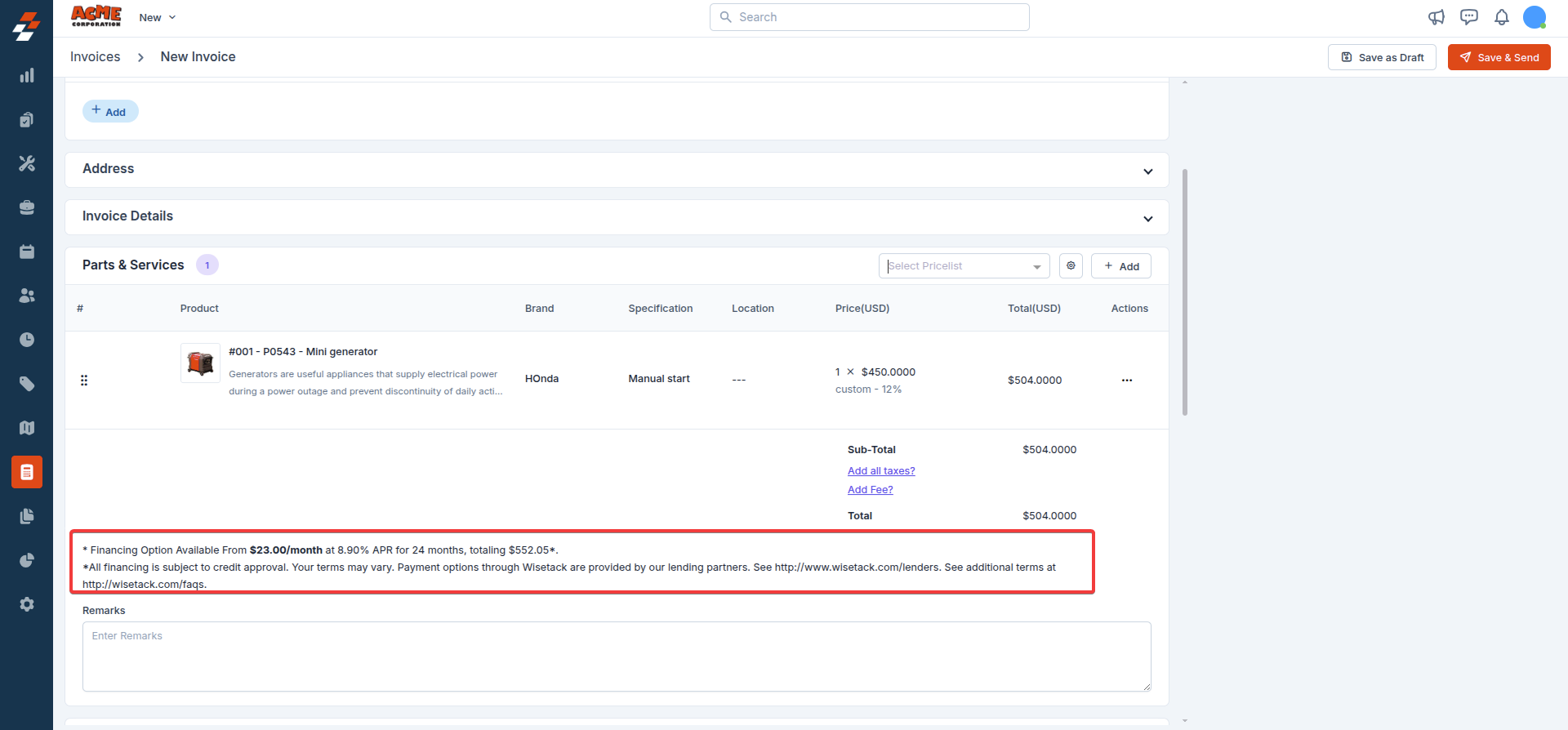Screen dimensions: 1568x730
Task: Click into the Enter Remarks text area
Action: point(617,657)
